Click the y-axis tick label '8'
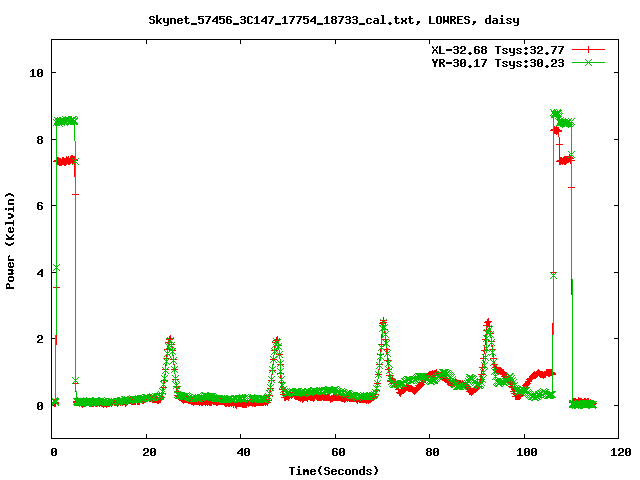This screenshot has height=480, width=640. click(x=40, y=140)
